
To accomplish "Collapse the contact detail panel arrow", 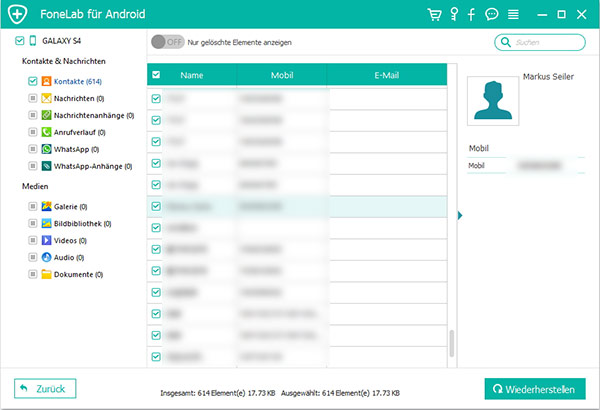I will coord(460,215).
